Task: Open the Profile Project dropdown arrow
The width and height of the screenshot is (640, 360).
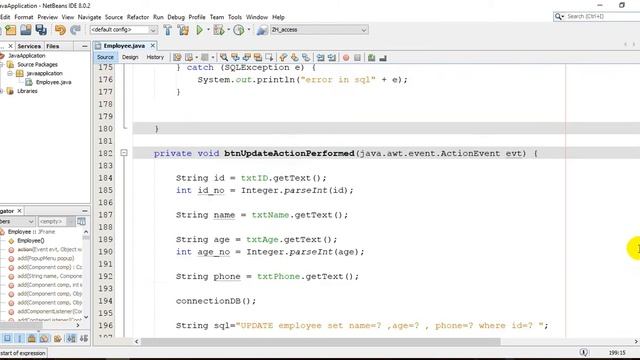Action: coord(249,30)
